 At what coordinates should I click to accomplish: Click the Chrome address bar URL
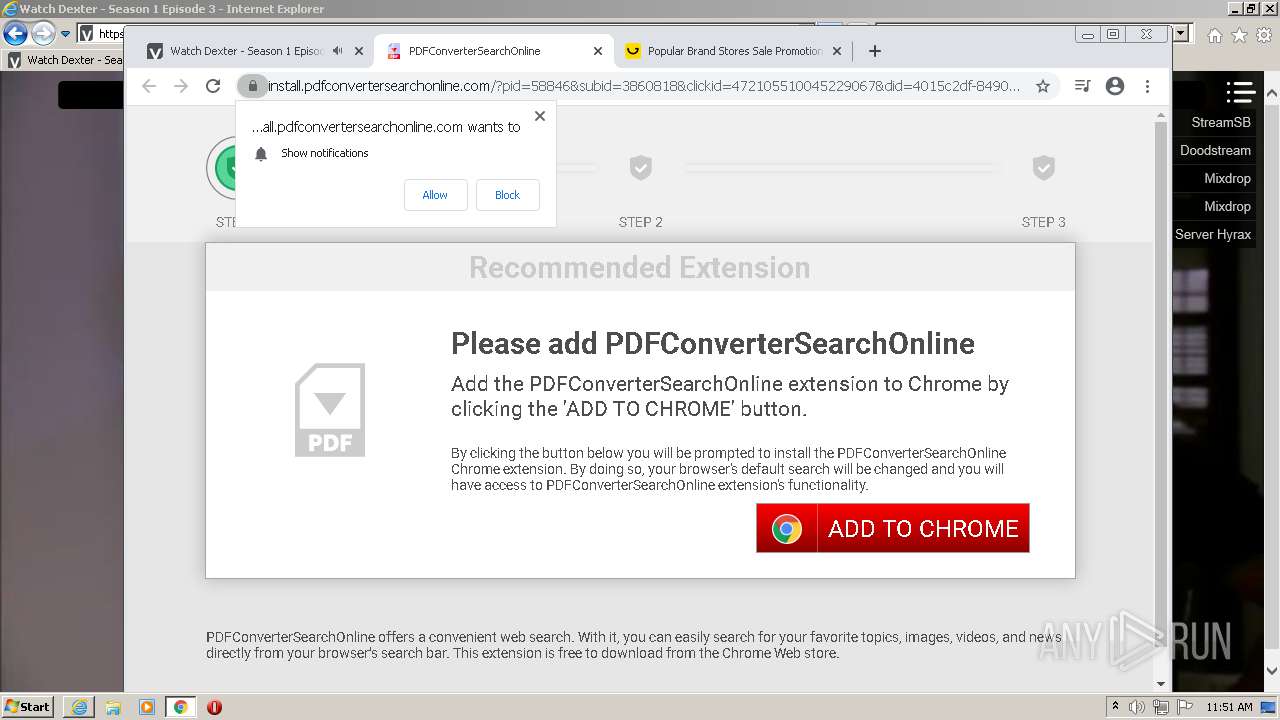[644, 86]
